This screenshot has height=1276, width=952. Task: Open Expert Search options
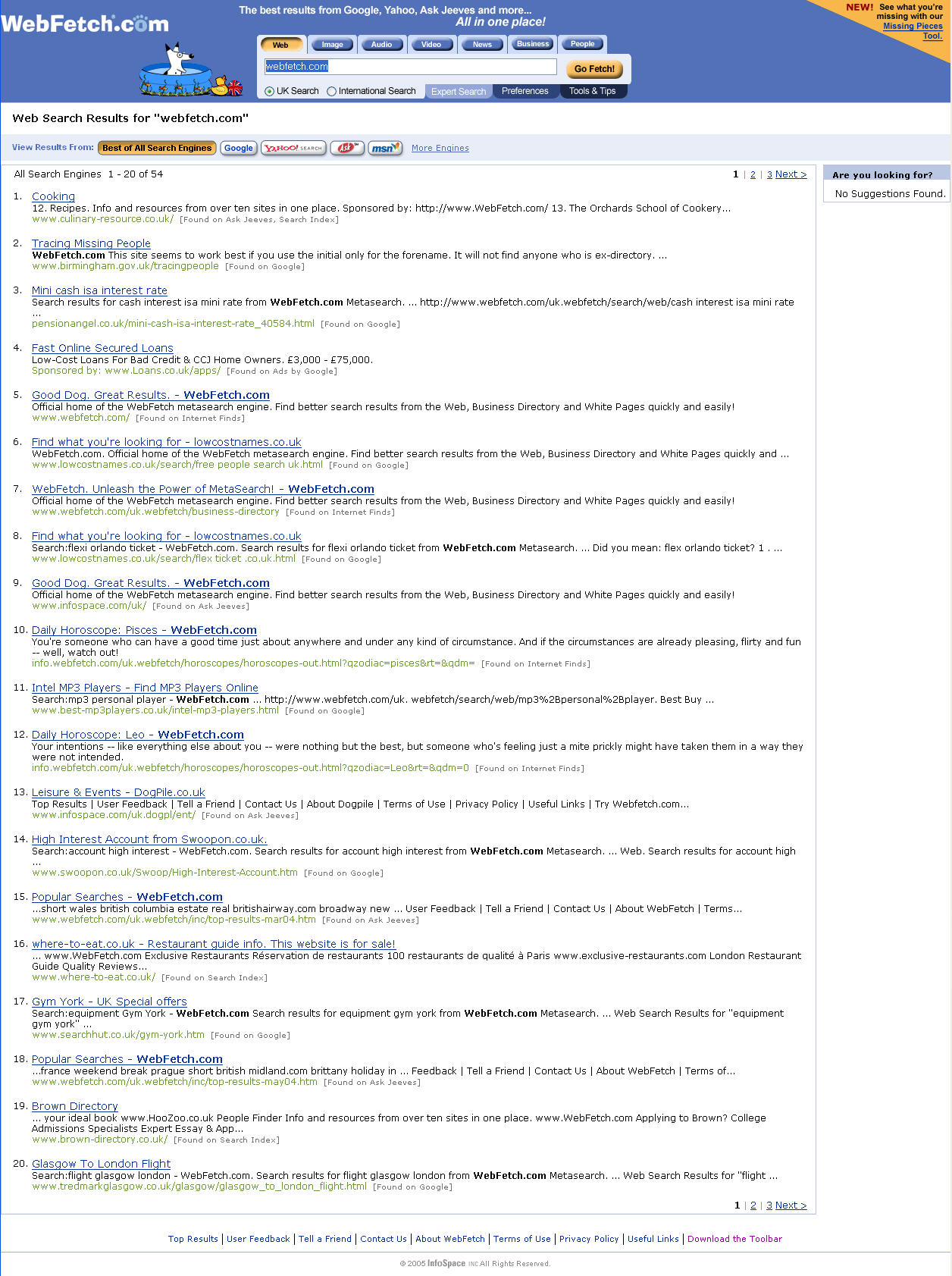[x=459, y=92]
